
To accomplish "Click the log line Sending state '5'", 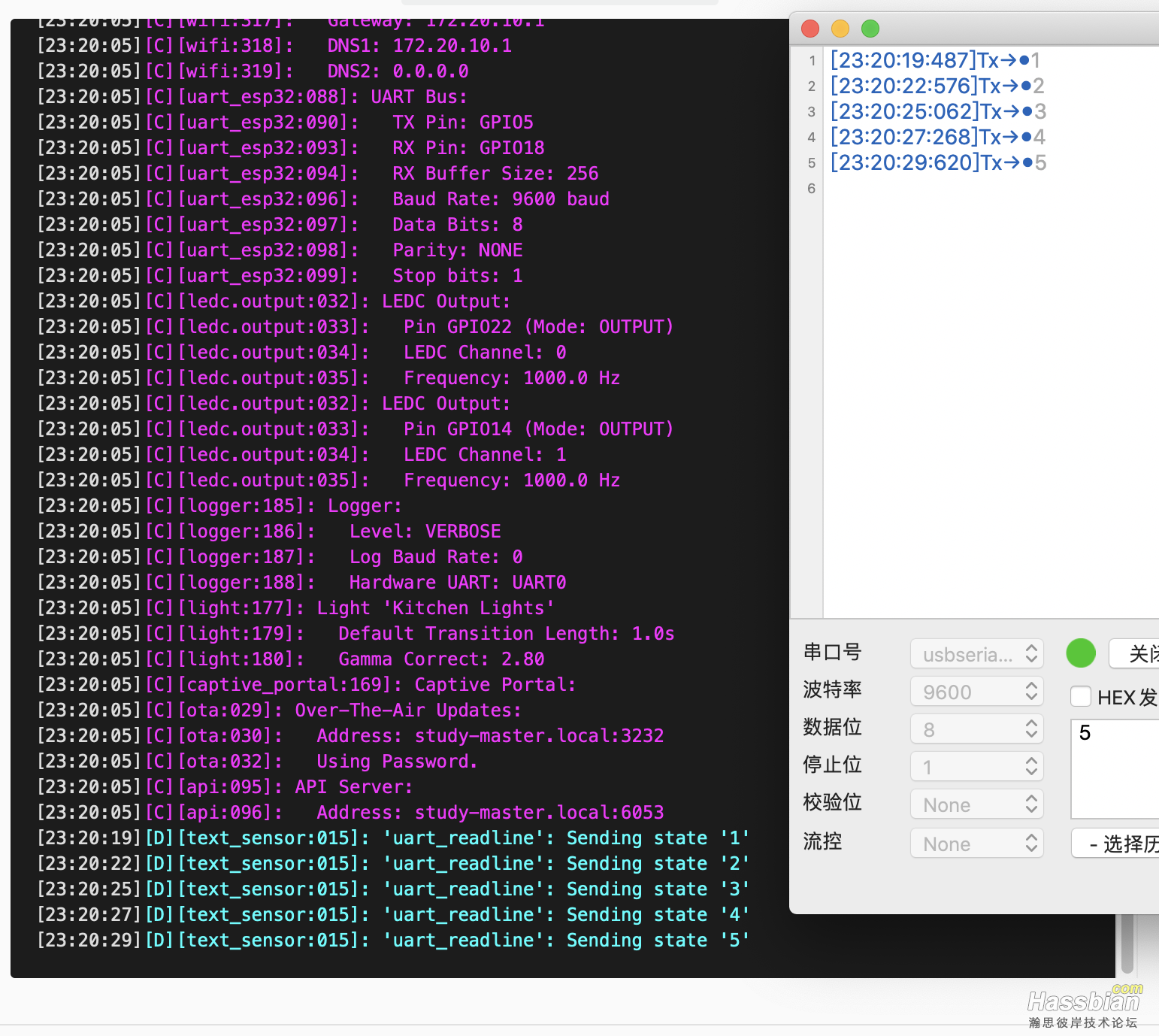I will point(393,940).
